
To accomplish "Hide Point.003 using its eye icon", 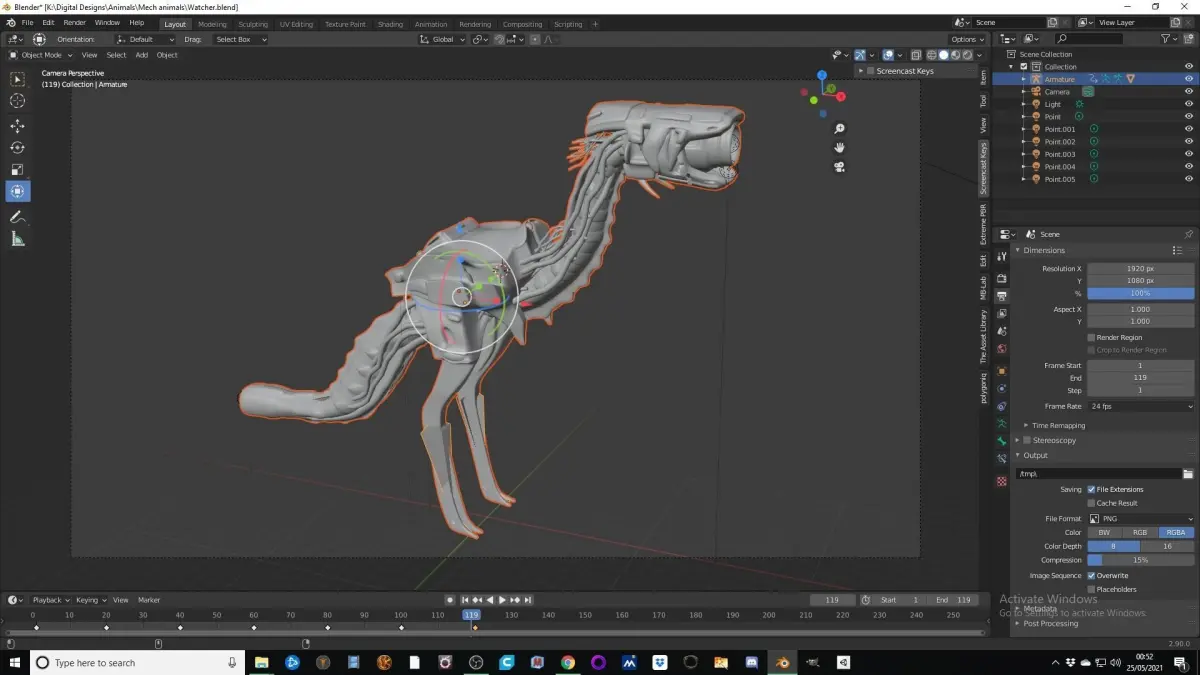I will [1189, 154].
